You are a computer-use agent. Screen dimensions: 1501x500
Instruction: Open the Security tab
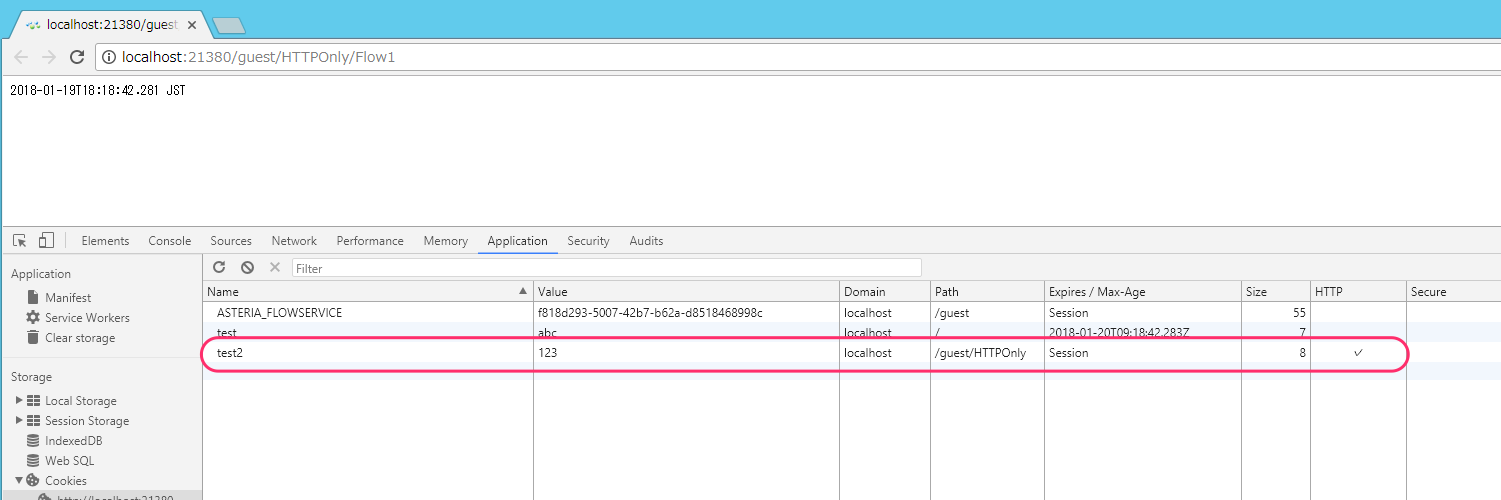pyautogui.click(x=588, y=241)
